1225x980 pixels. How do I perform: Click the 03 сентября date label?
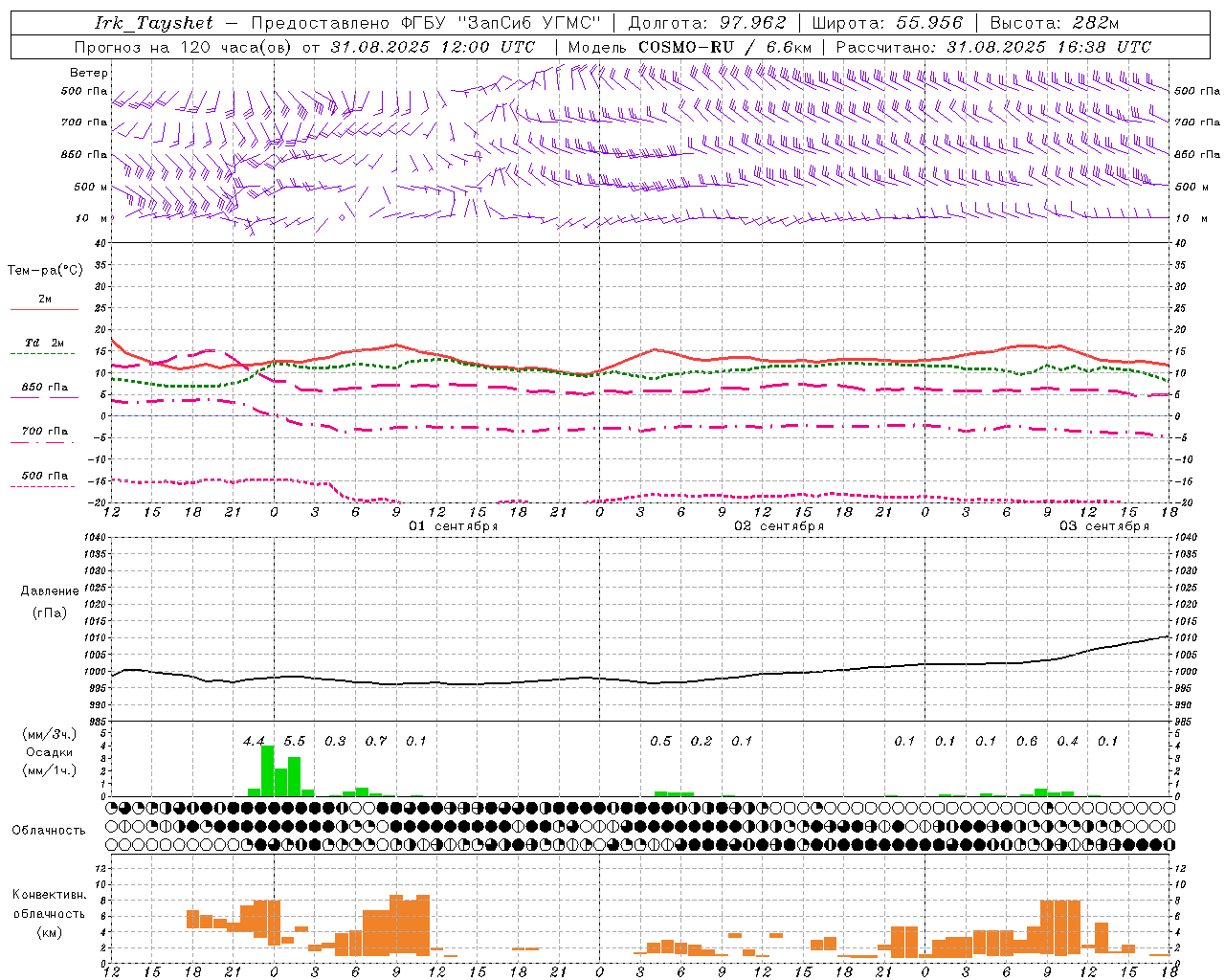pyautogui.click(x=1104, y=526)
